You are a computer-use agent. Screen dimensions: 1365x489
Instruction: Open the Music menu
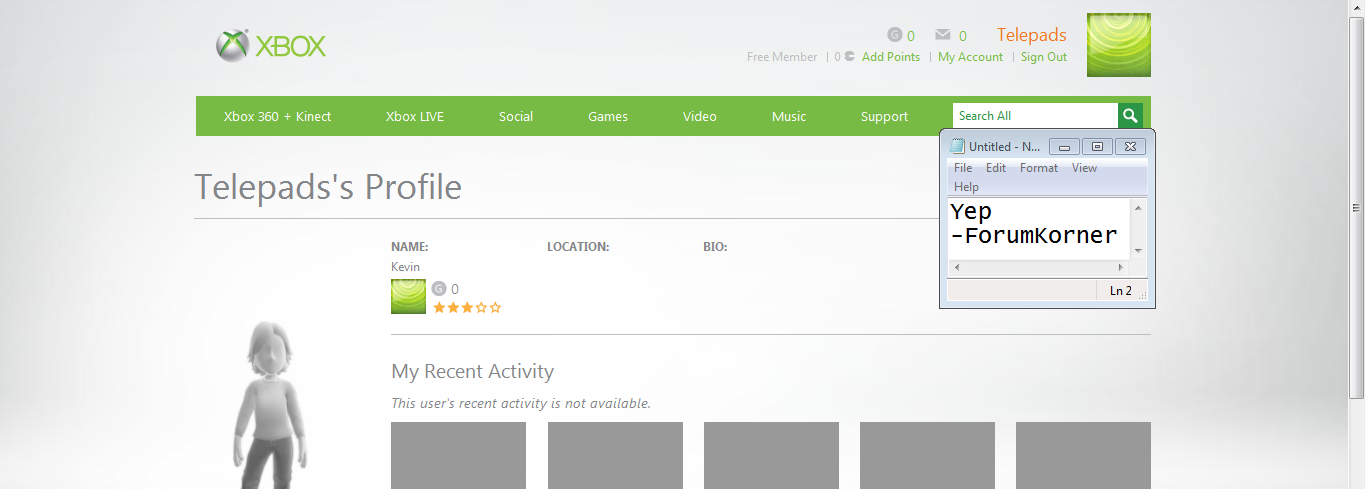[x=789, y=117]
